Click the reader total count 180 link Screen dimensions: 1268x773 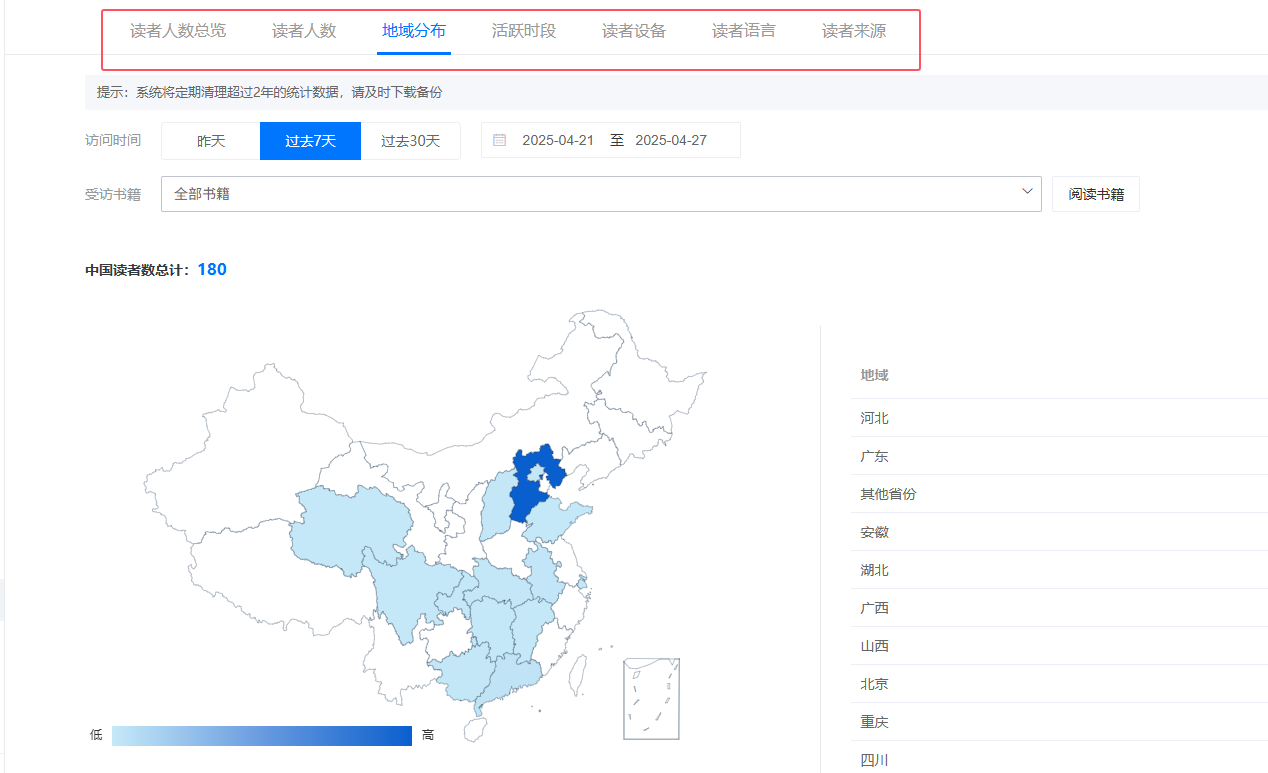click(x=211, y=269)
